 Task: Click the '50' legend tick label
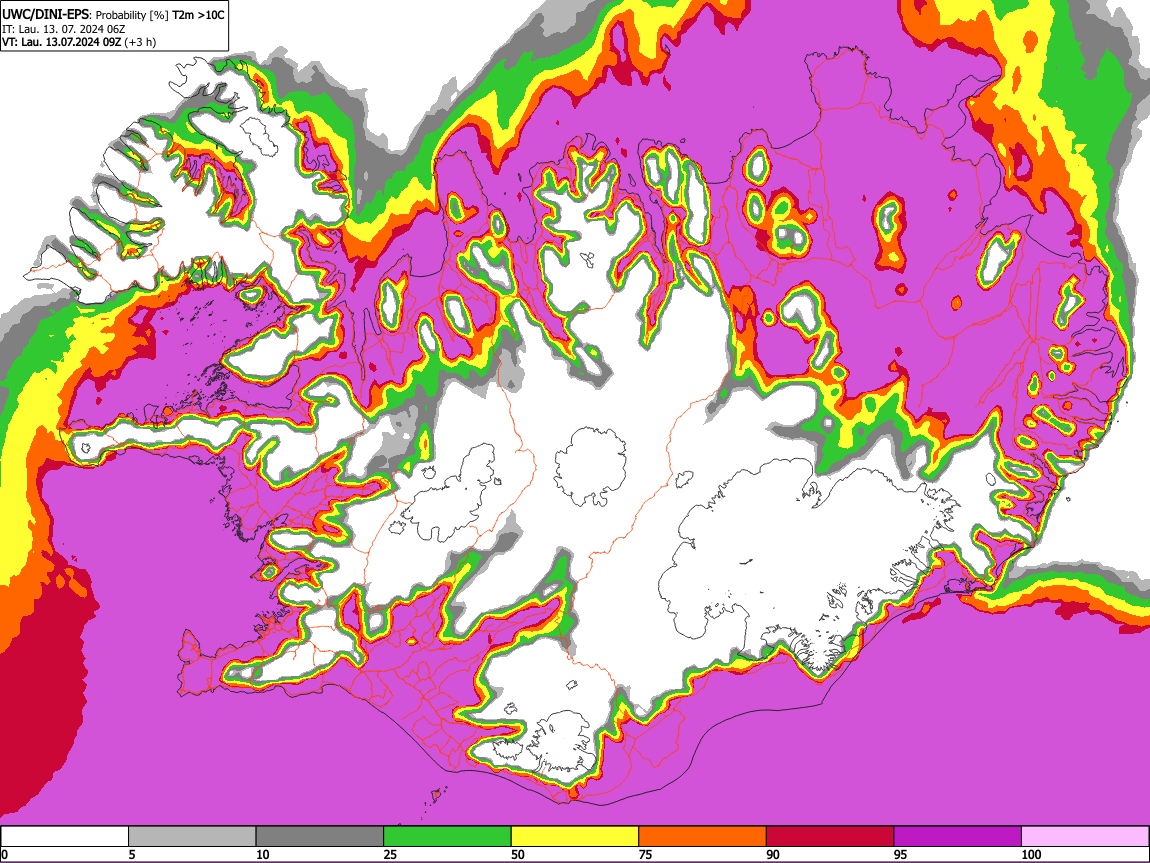518,854
